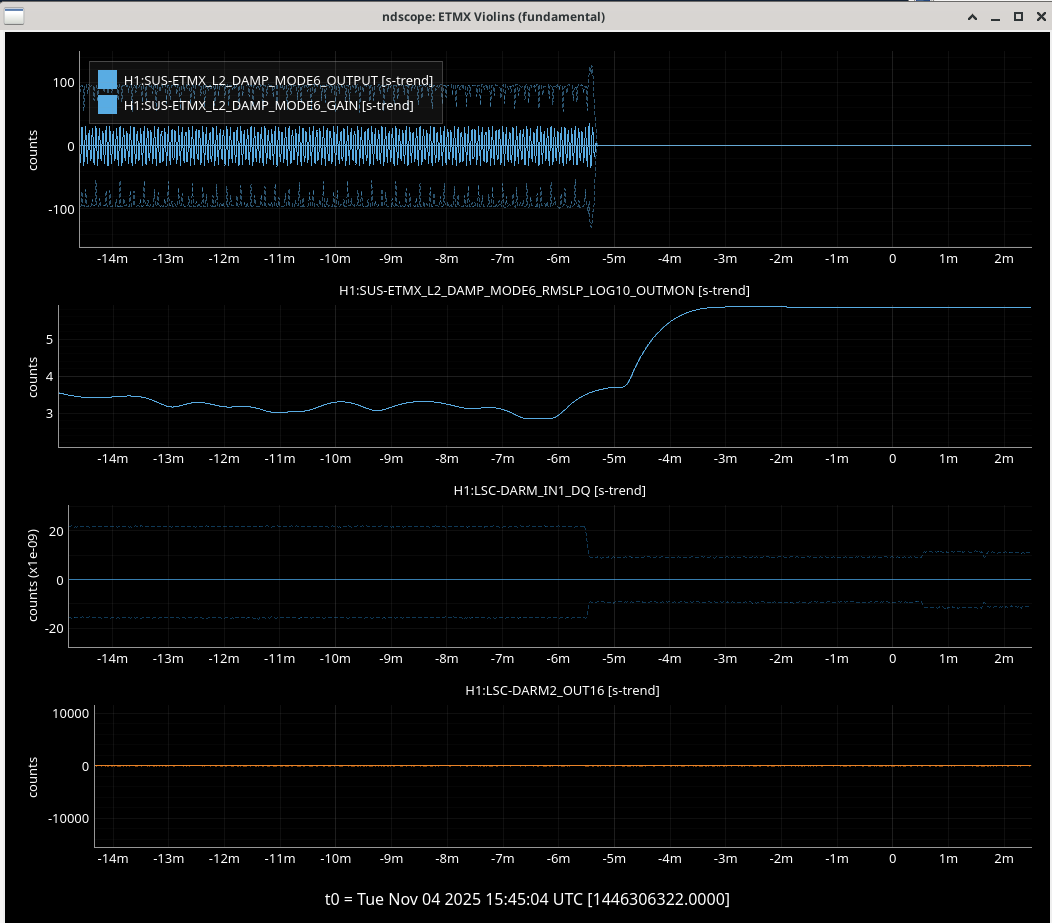Click the shade window chevron in title bar
Image resolution: width=1052 pixels, height=923 pixels.
pos(970,17)
